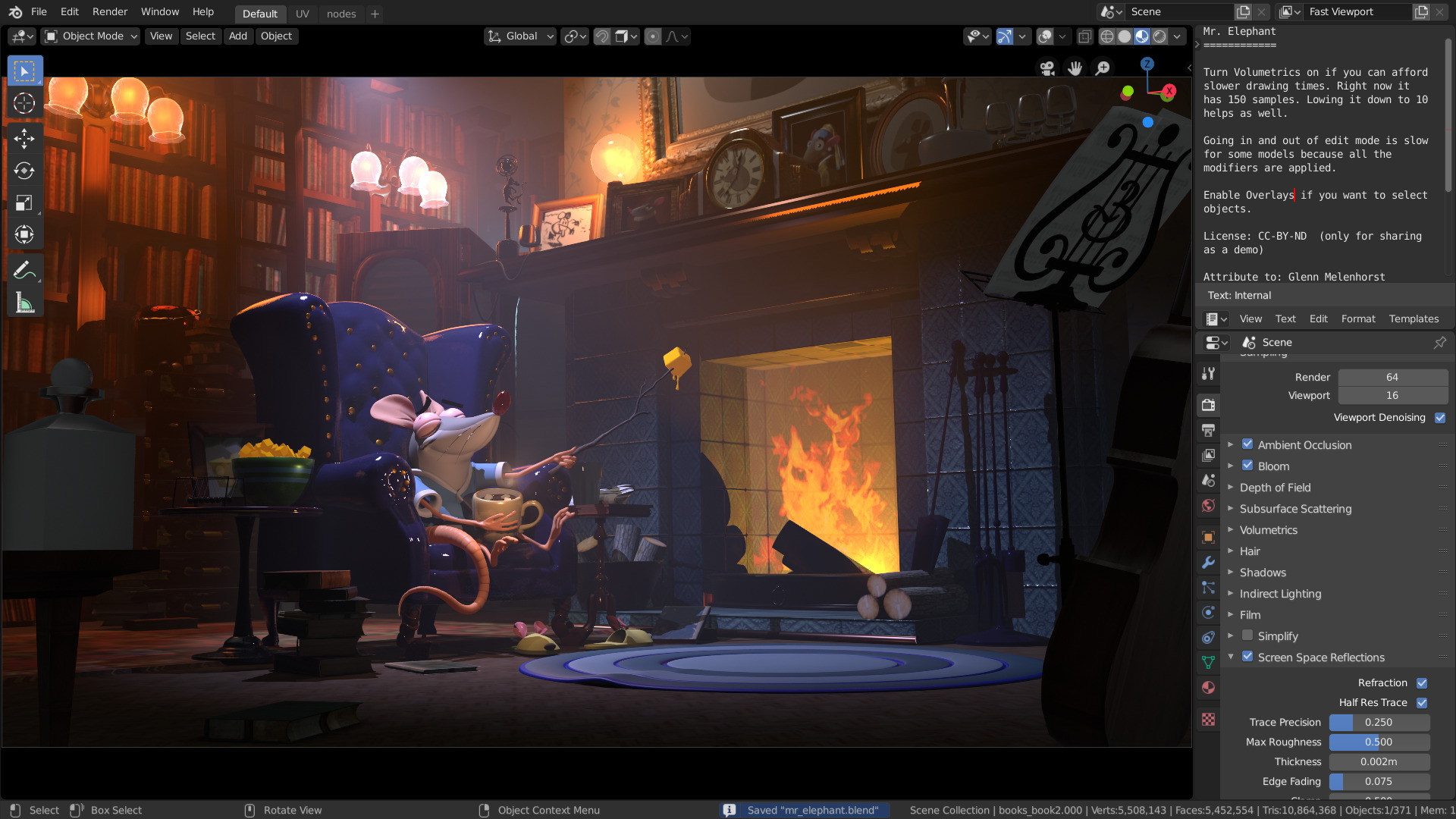
Task: Click the zoom magnifier viewport icon
Action: [1103, 68]
